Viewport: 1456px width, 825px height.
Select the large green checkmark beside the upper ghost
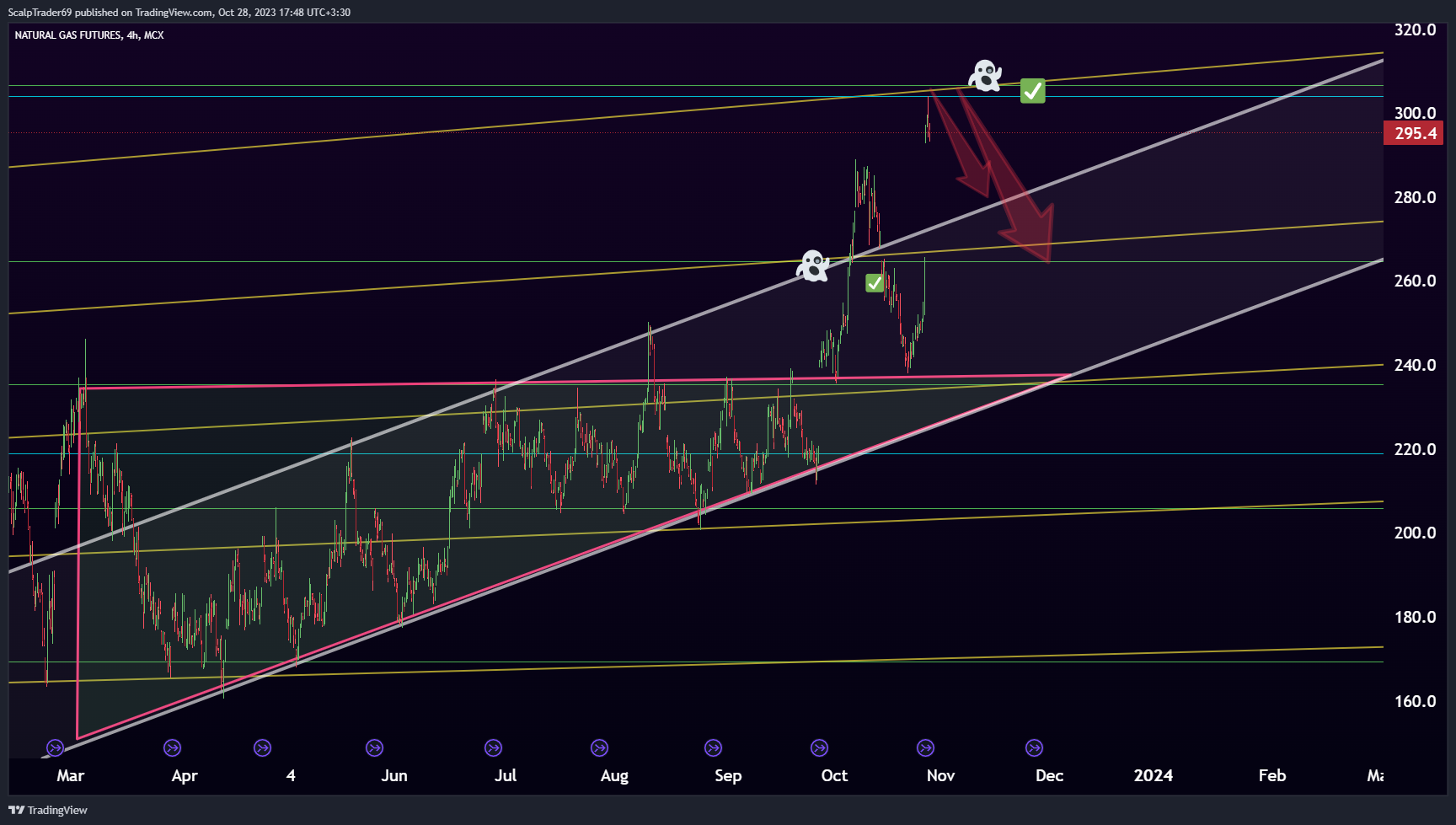pos(1033,90)
